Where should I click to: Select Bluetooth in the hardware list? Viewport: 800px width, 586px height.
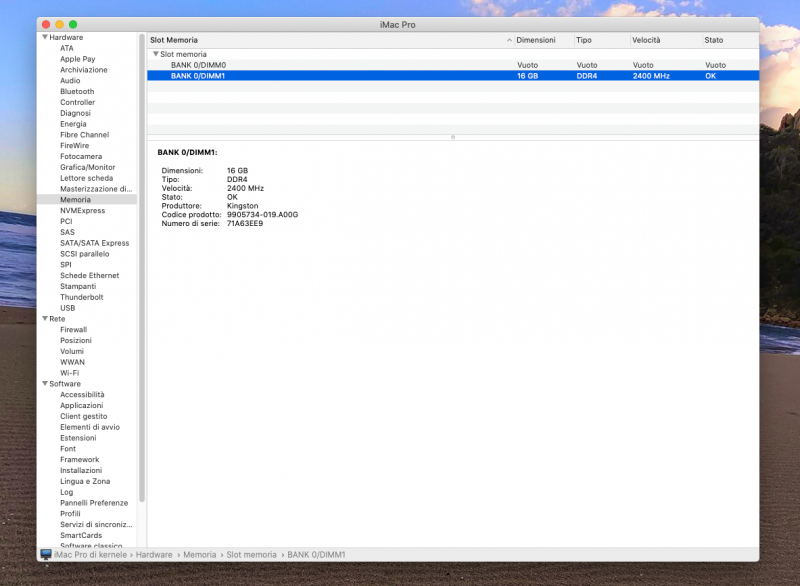point(77,92)
